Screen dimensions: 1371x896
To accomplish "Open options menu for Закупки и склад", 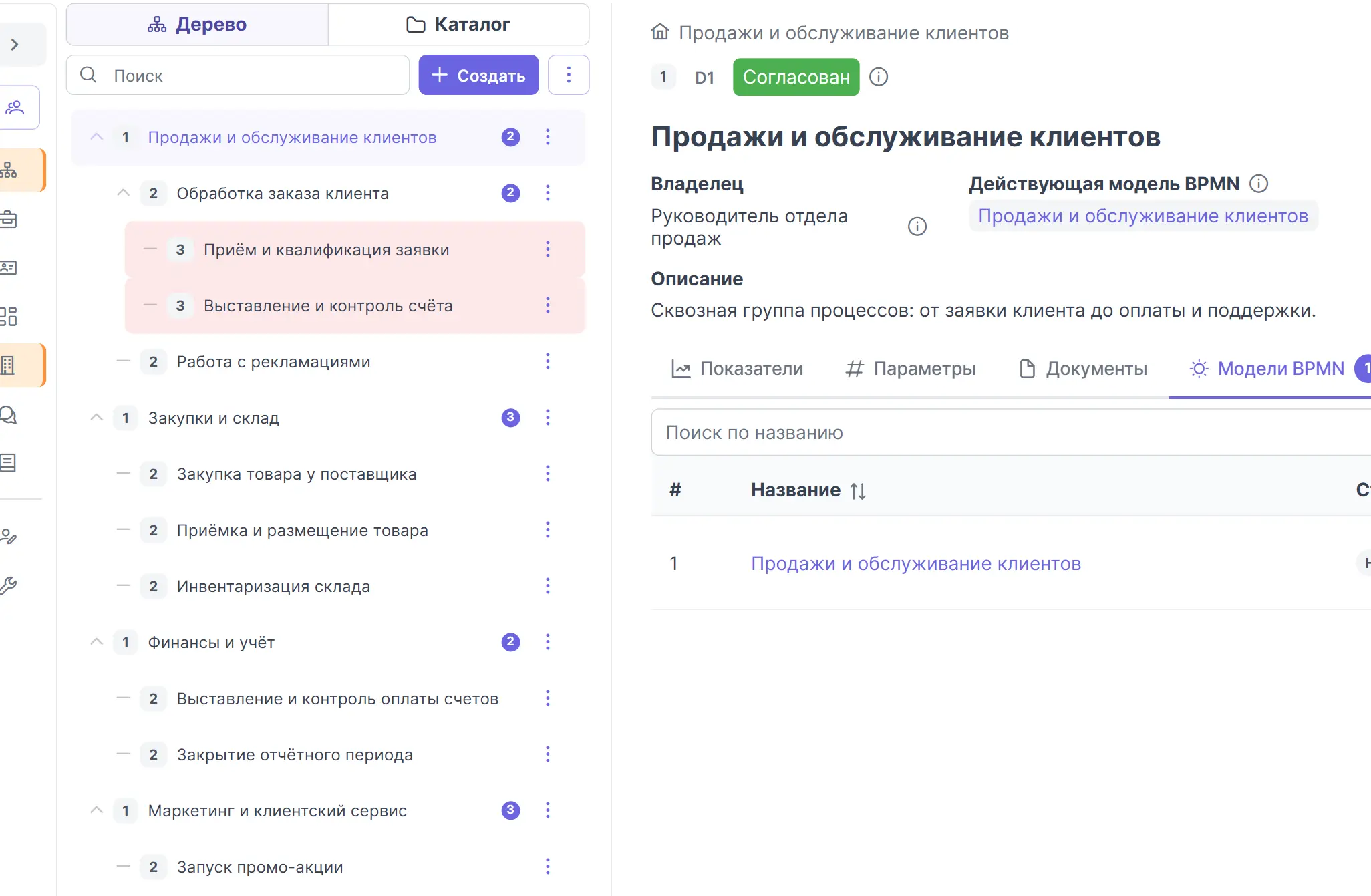I will point(548,418).
